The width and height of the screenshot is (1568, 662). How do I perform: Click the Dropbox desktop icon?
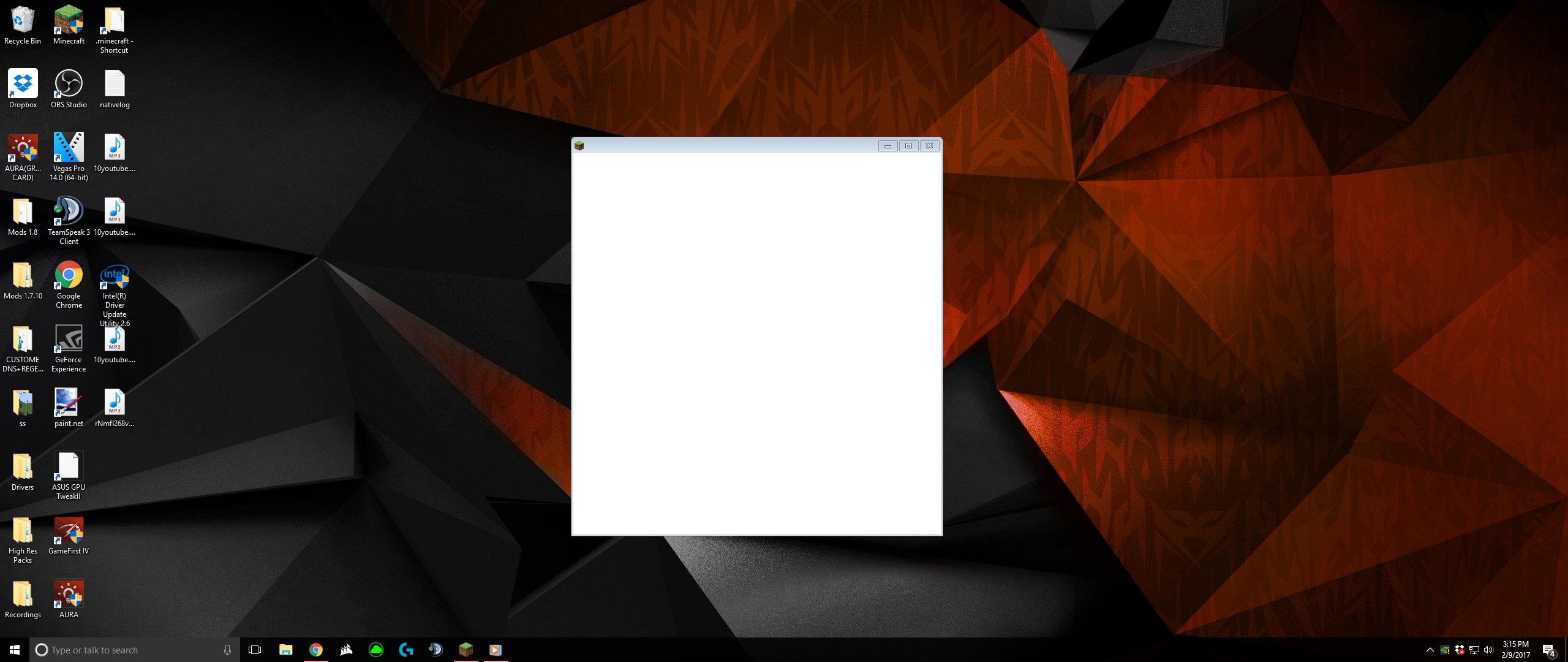pos(23,85)
